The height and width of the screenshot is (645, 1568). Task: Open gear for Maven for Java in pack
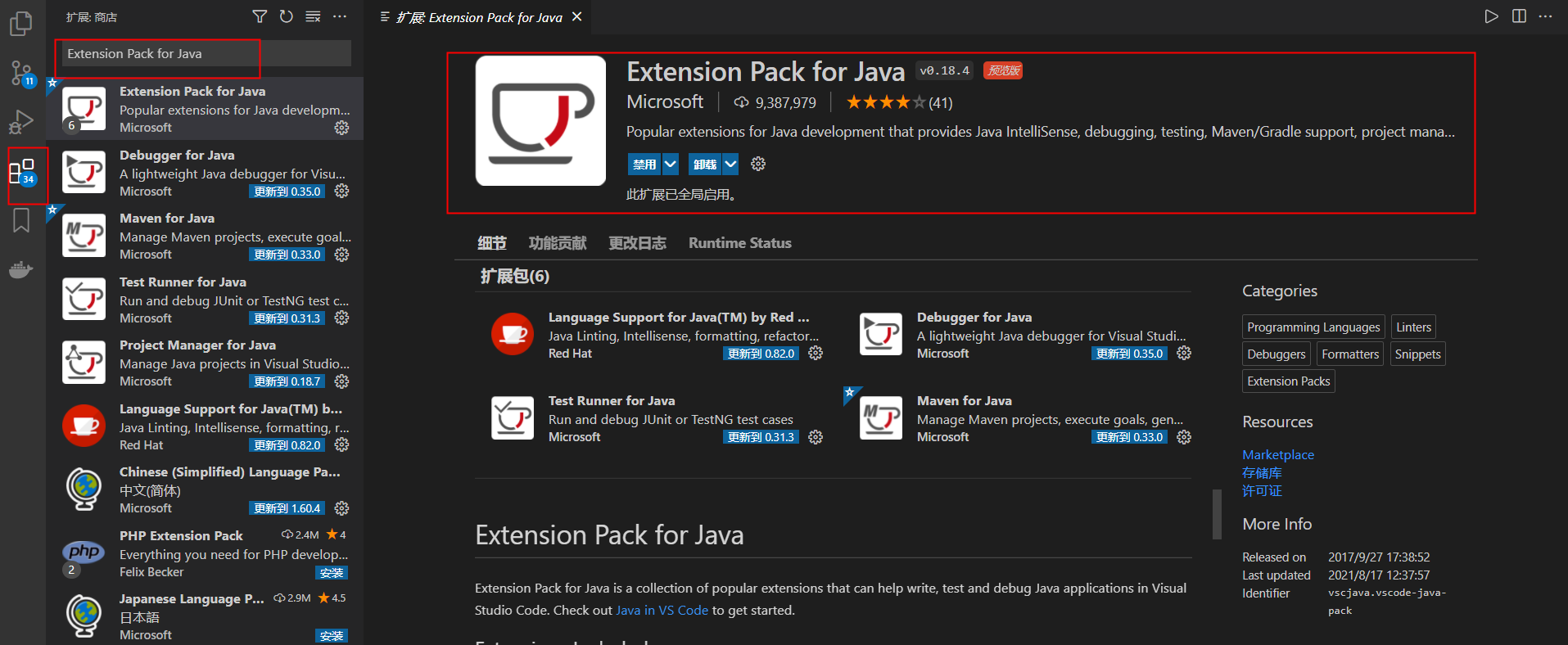click(x=1184, y=437)
